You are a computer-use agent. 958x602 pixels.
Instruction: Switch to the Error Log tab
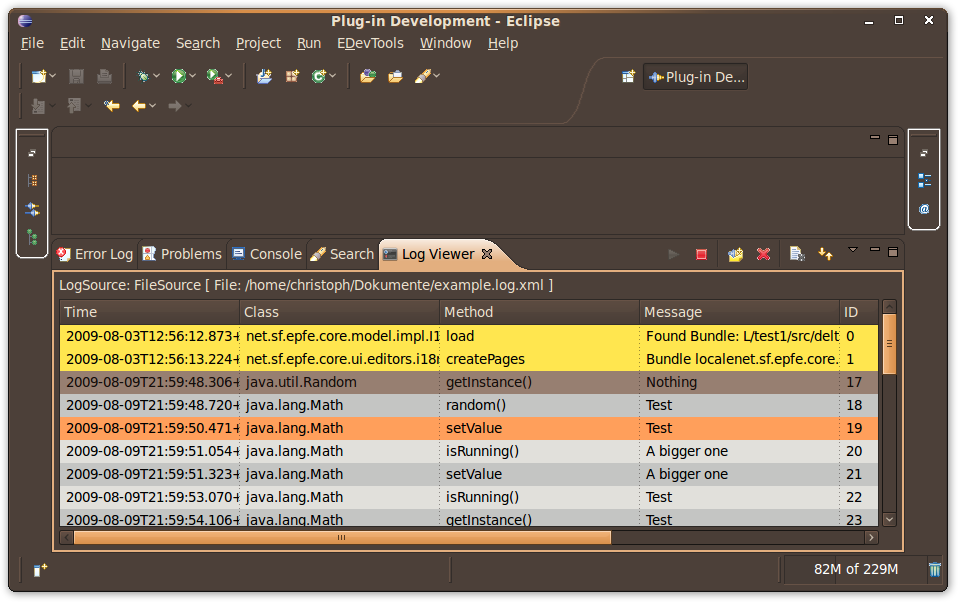click(x=95, y=254)
